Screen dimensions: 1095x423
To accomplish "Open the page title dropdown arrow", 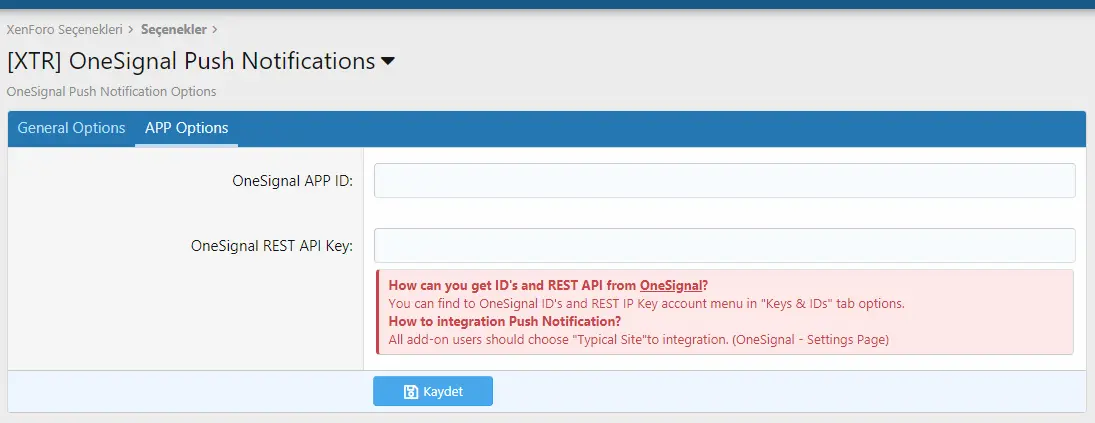I will (388, 61).
